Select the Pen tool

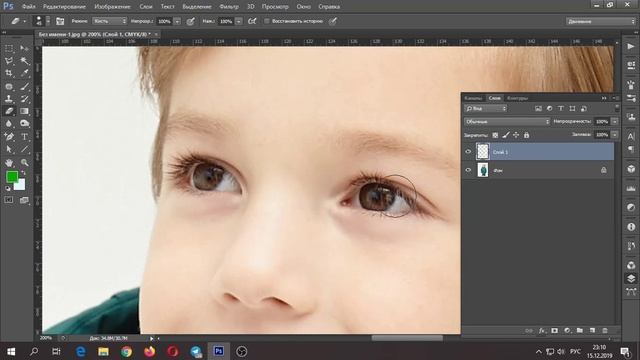9,137
